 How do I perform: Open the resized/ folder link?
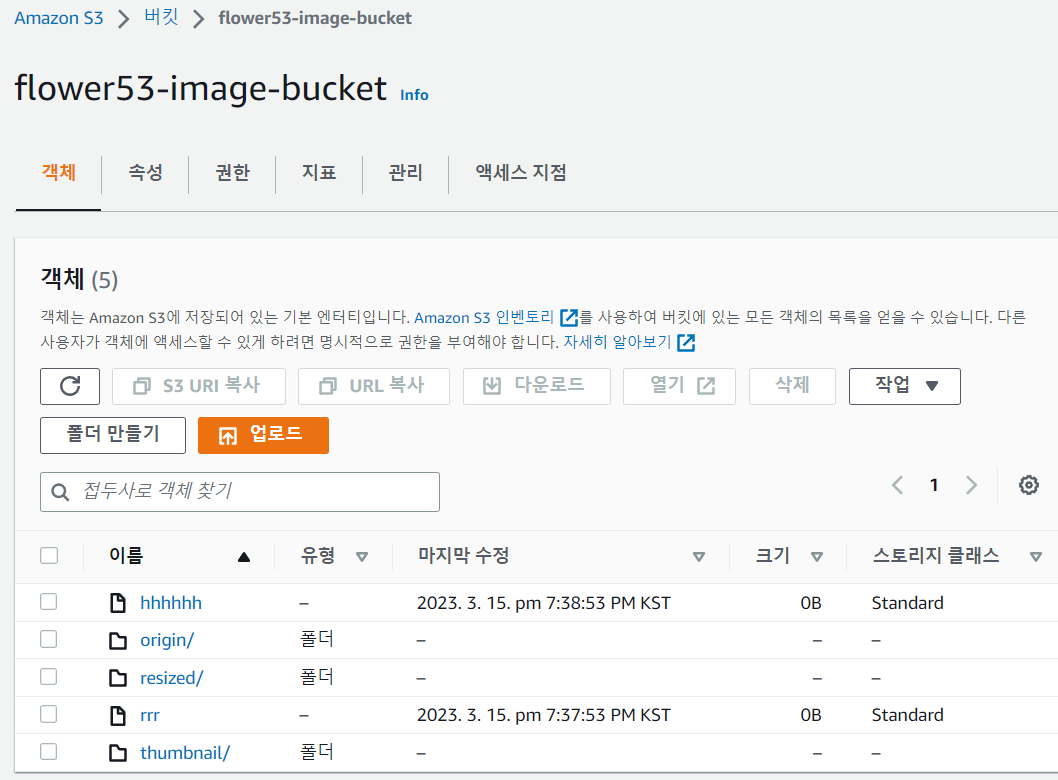(171, 677)
